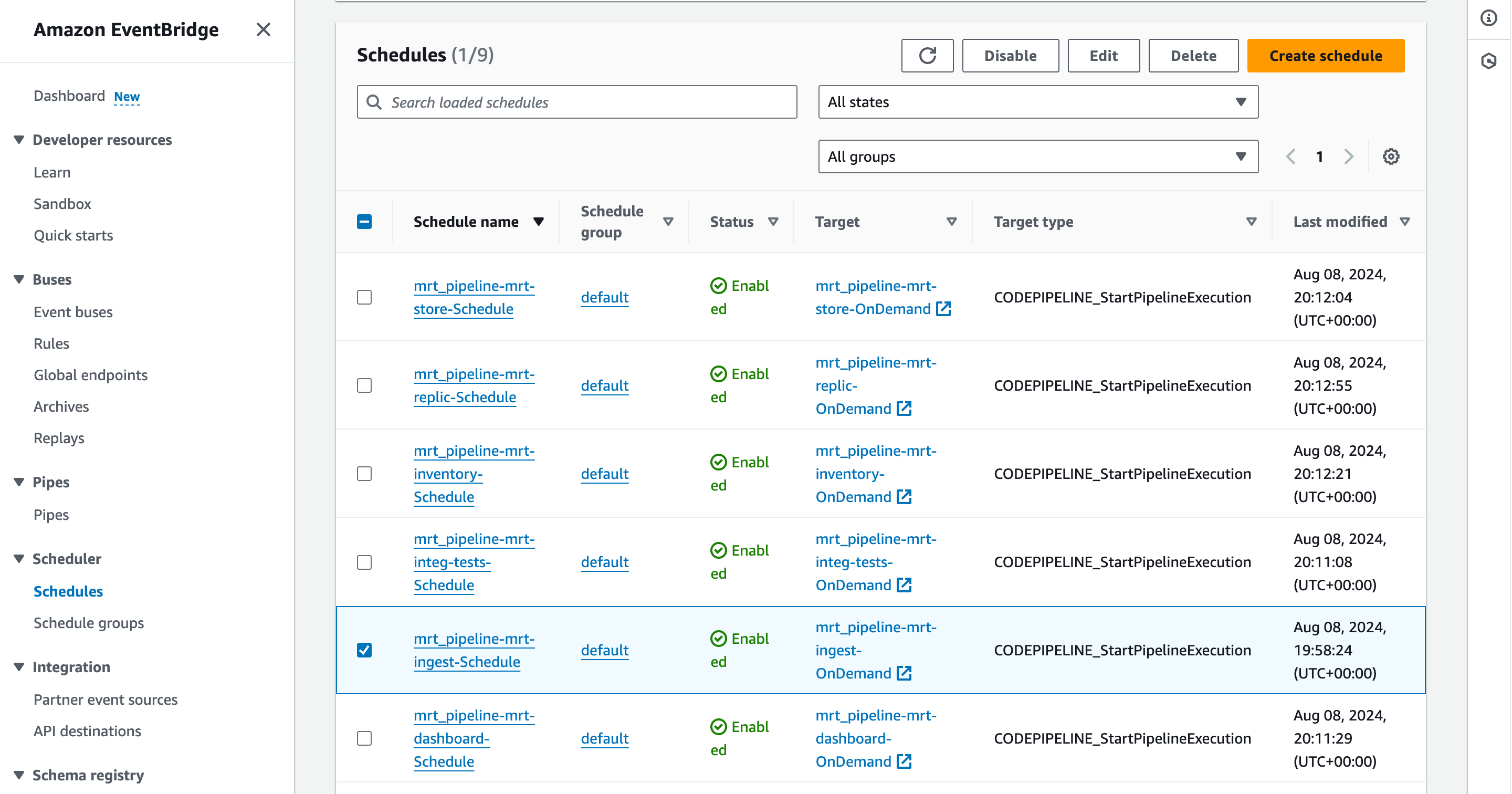The width and height of the screenshot is (1512, 794).
Task: Open mrt-dashboard-OnDemand target external link icon
Action: point(904,761)
